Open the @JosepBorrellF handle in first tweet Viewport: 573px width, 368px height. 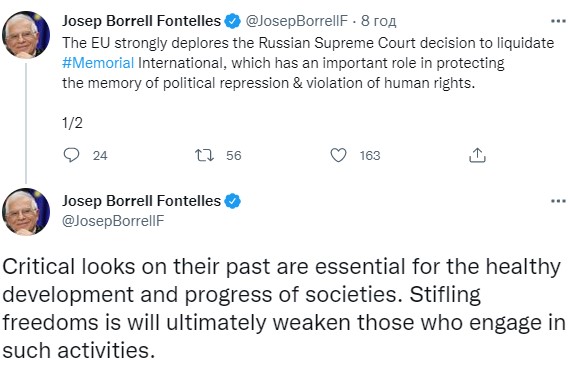pos(296,21)
